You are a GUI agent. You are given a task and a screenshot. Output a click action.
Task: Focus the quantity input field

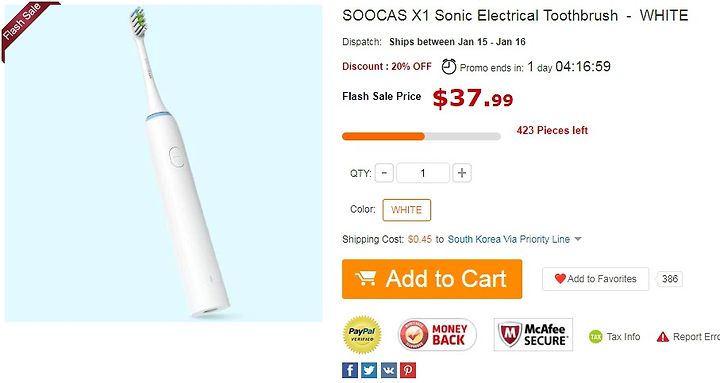[423, 173]
